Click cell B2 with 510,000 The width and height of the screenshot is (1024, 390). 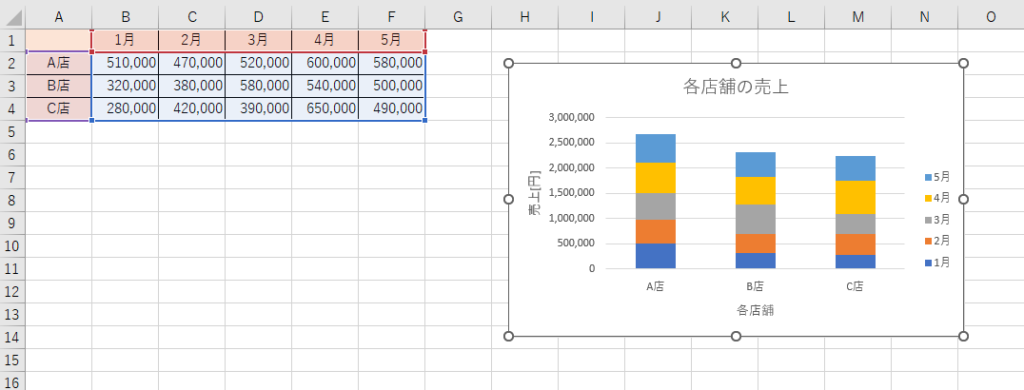click(x=125, y=63)
